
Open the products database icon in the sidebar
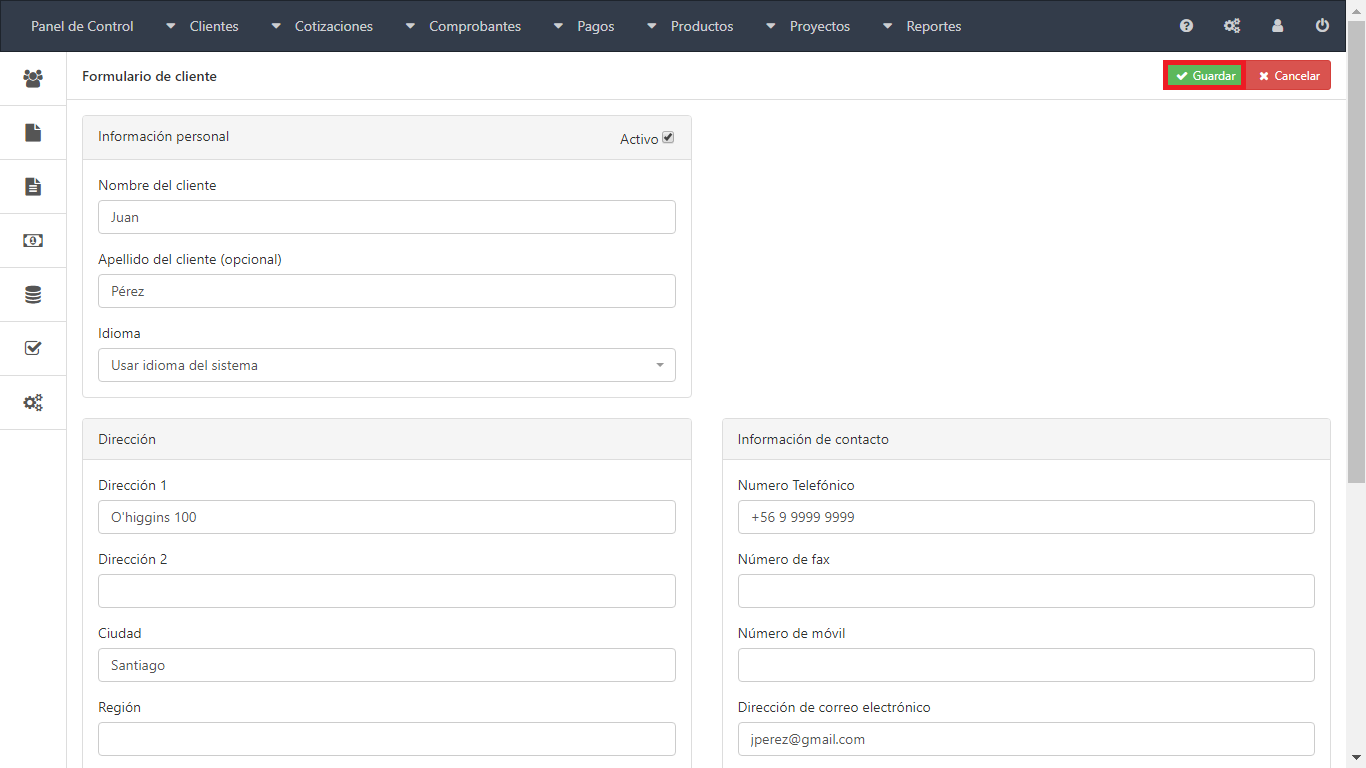point(33,294)
